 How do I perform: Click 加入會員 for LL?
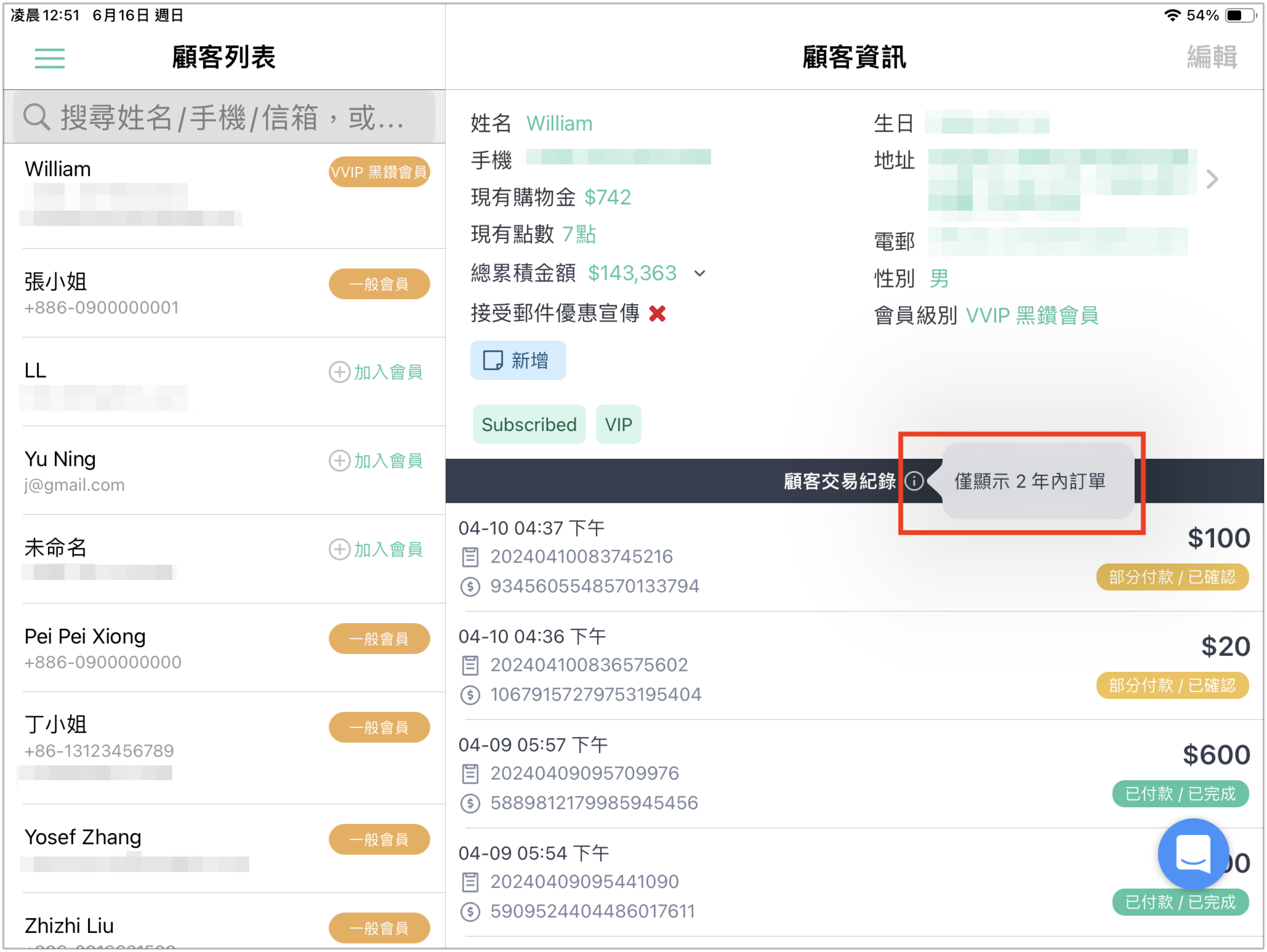(x=376, y=372)
